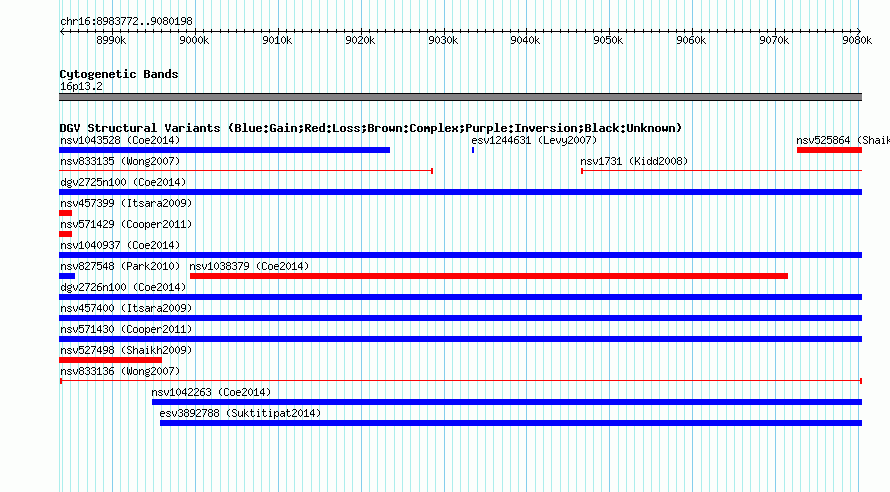Open the nsv571429 (Cooper2011) label

126,224
